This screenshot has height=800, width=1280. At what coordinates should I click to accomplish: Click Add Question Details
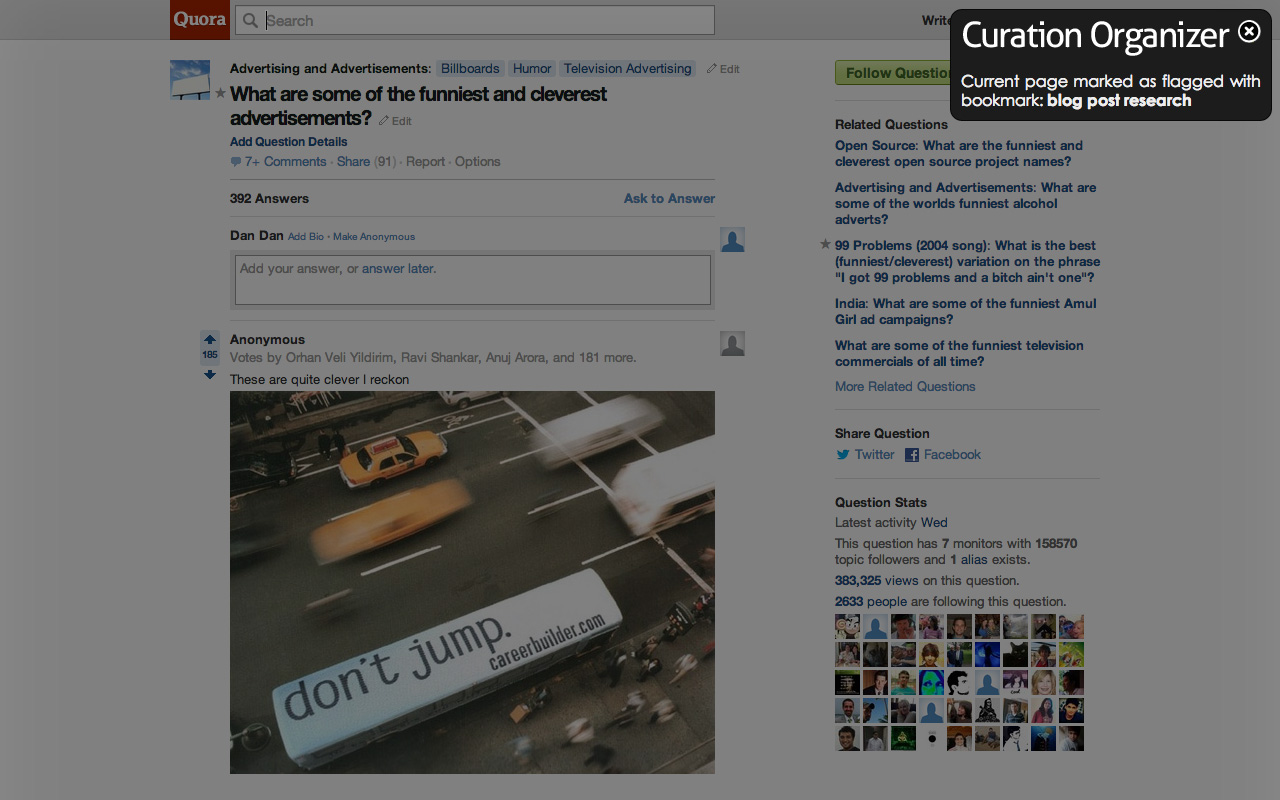[x=288, y=142]
